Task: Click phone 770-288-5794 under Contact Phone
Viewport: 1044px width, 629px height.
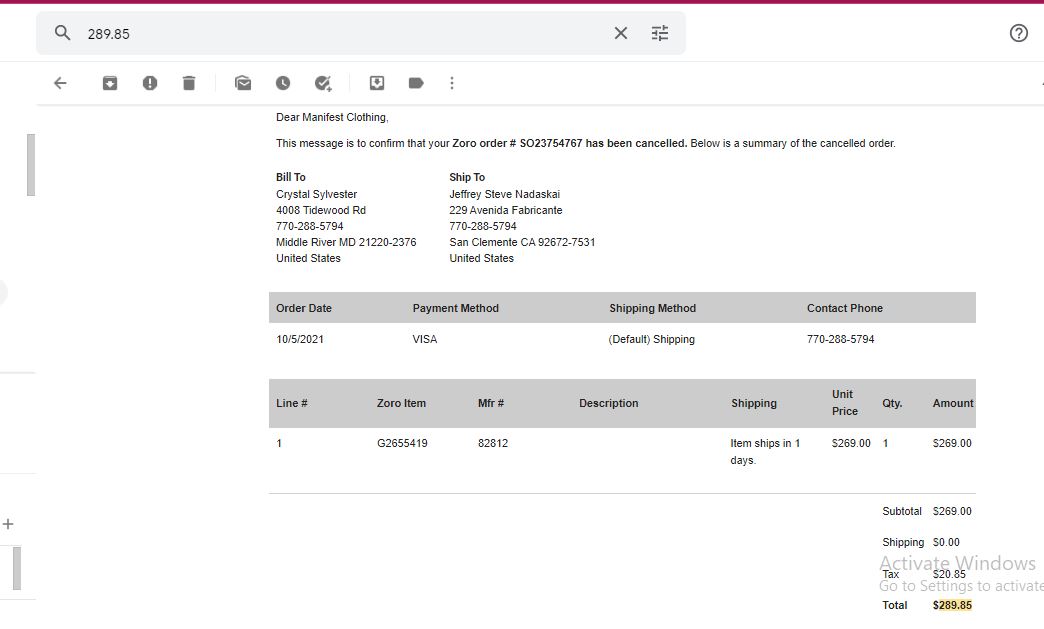Action: 840,339
